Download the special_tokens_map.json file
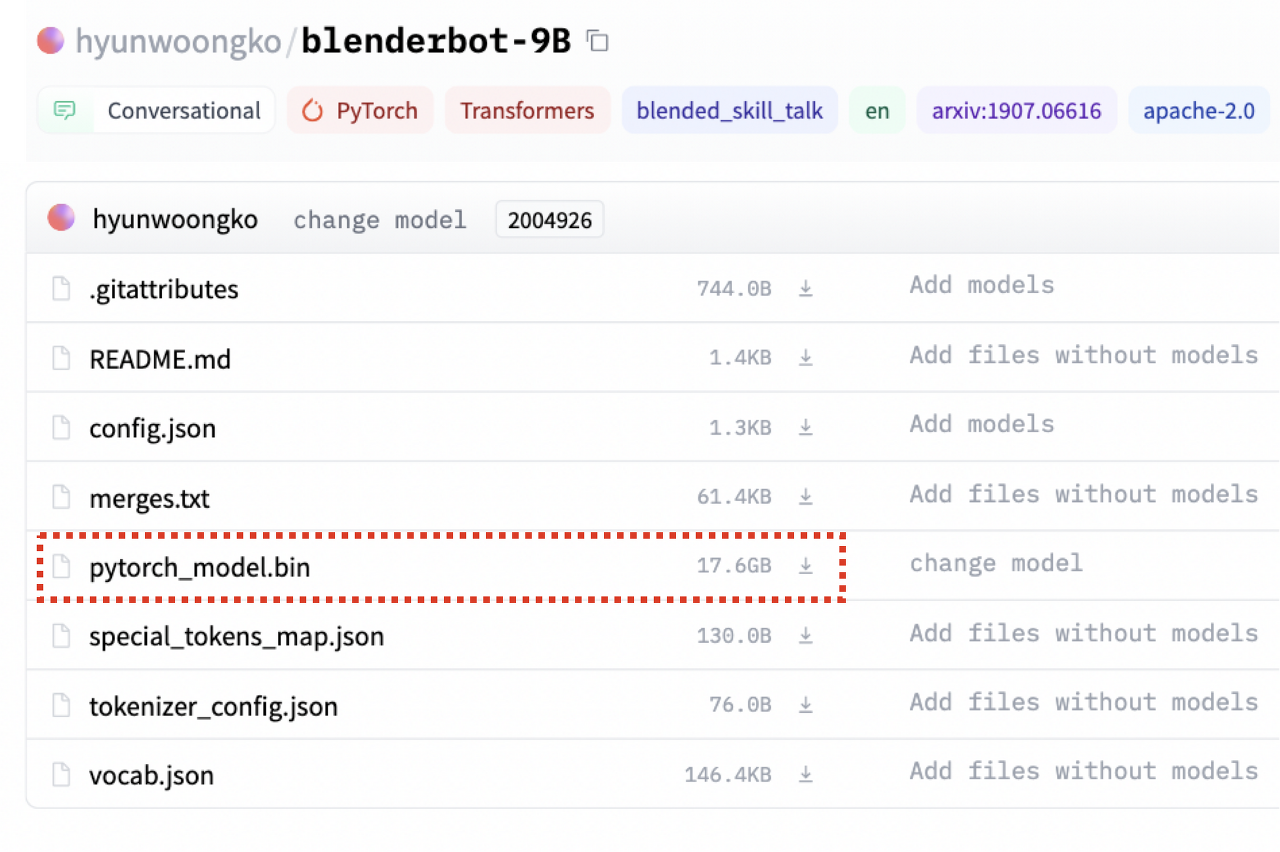Screen dimensions: 1280x852 (805, 636)
